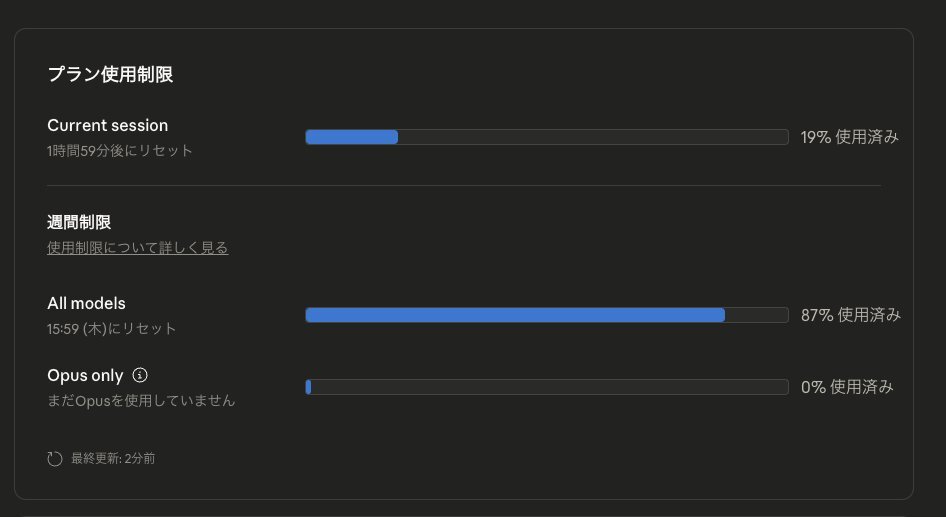Click the 19% 使用済み label

click(x=849, y=137)
